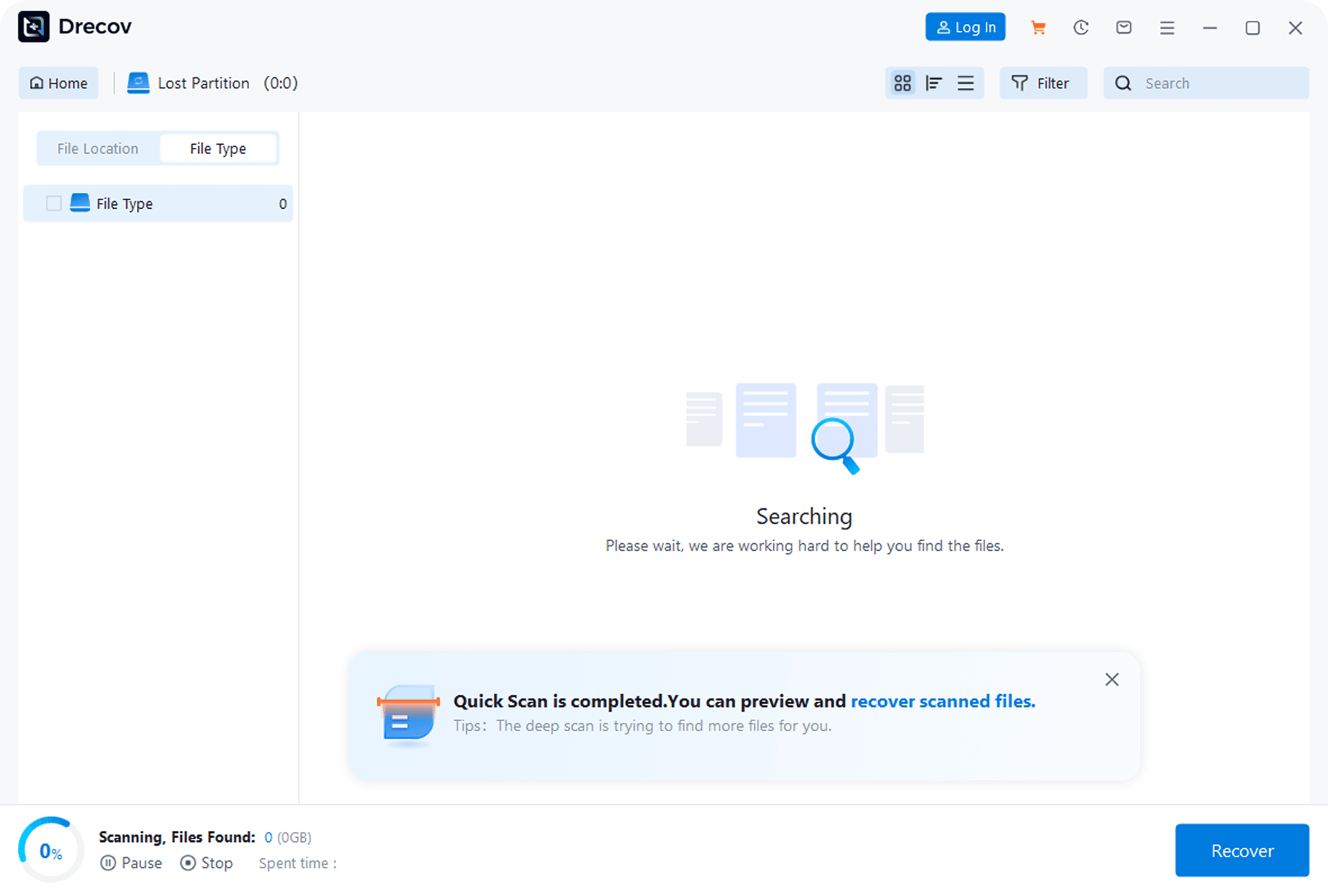
Task: Click the Recover button
Action: [1241, 850]
